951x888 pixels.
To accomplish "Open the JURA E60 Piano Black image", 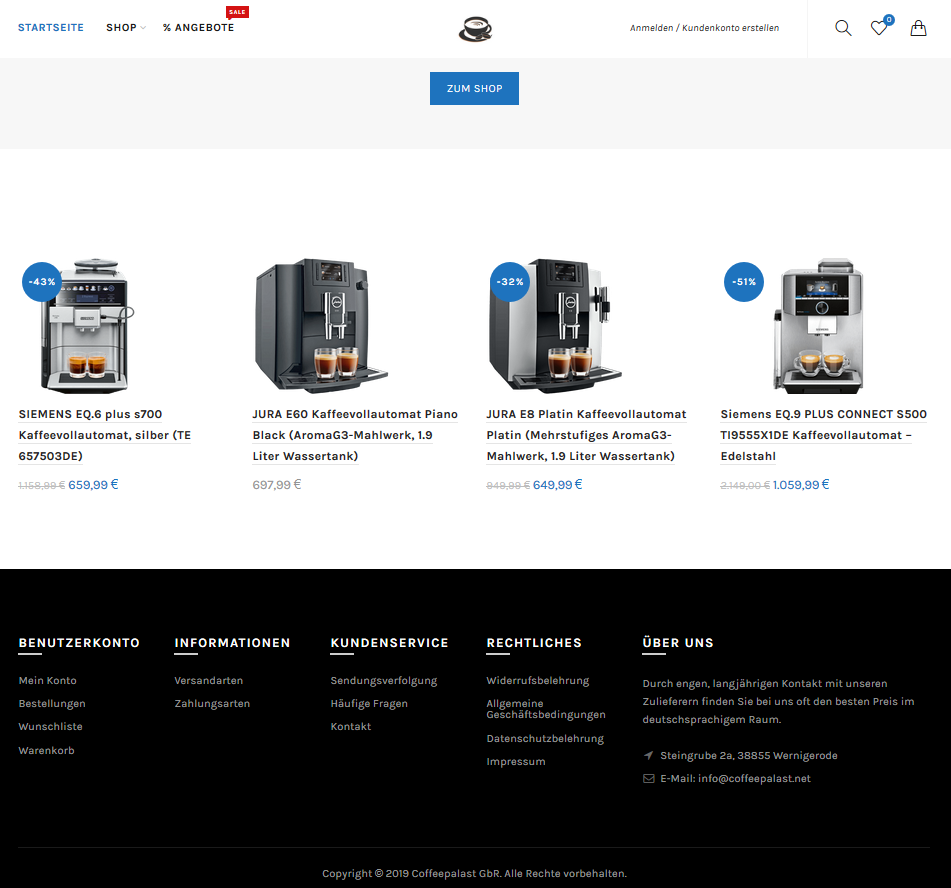I will click(x=319, y=326).
